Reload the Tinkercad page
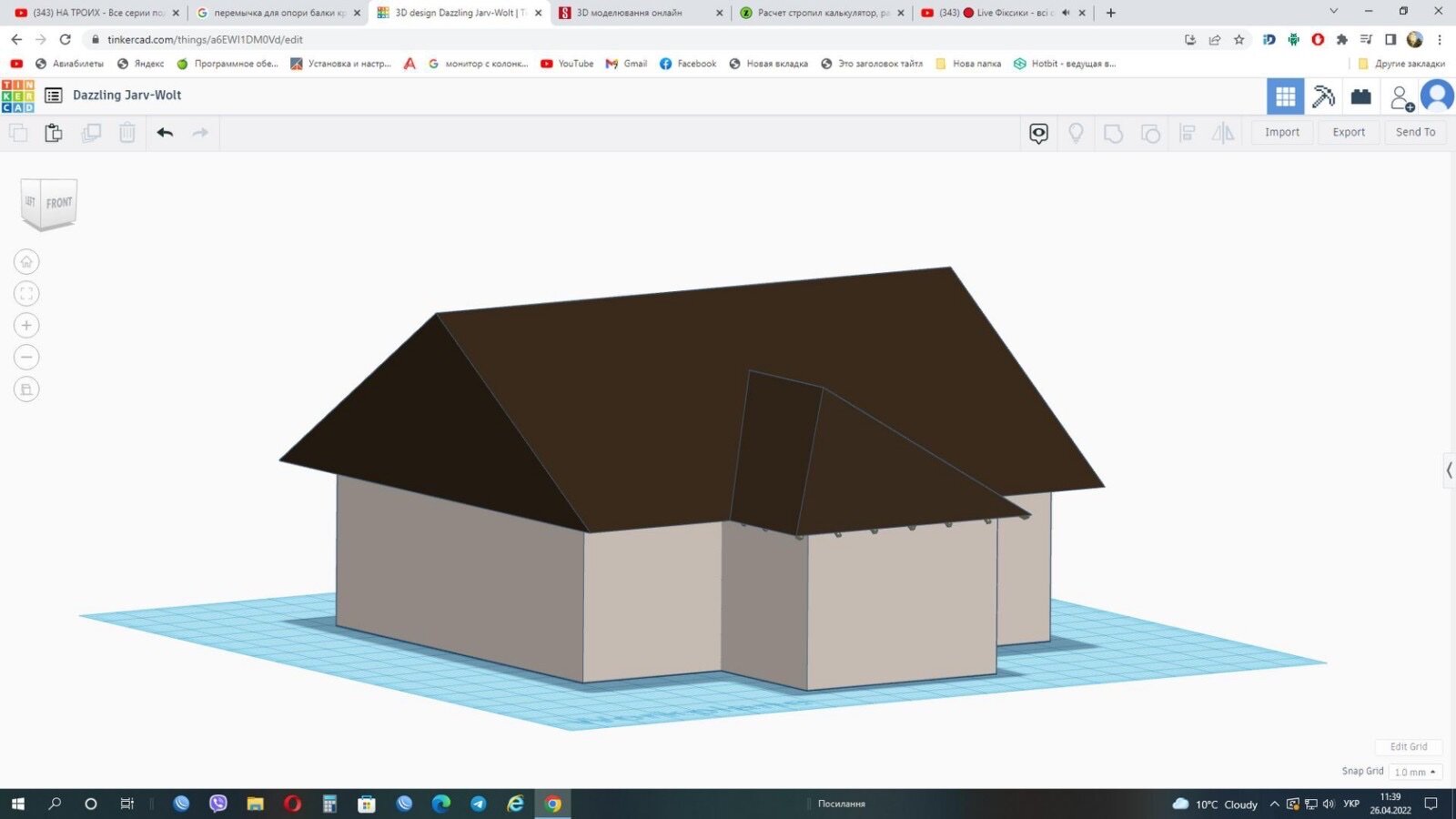 [65, 39]
